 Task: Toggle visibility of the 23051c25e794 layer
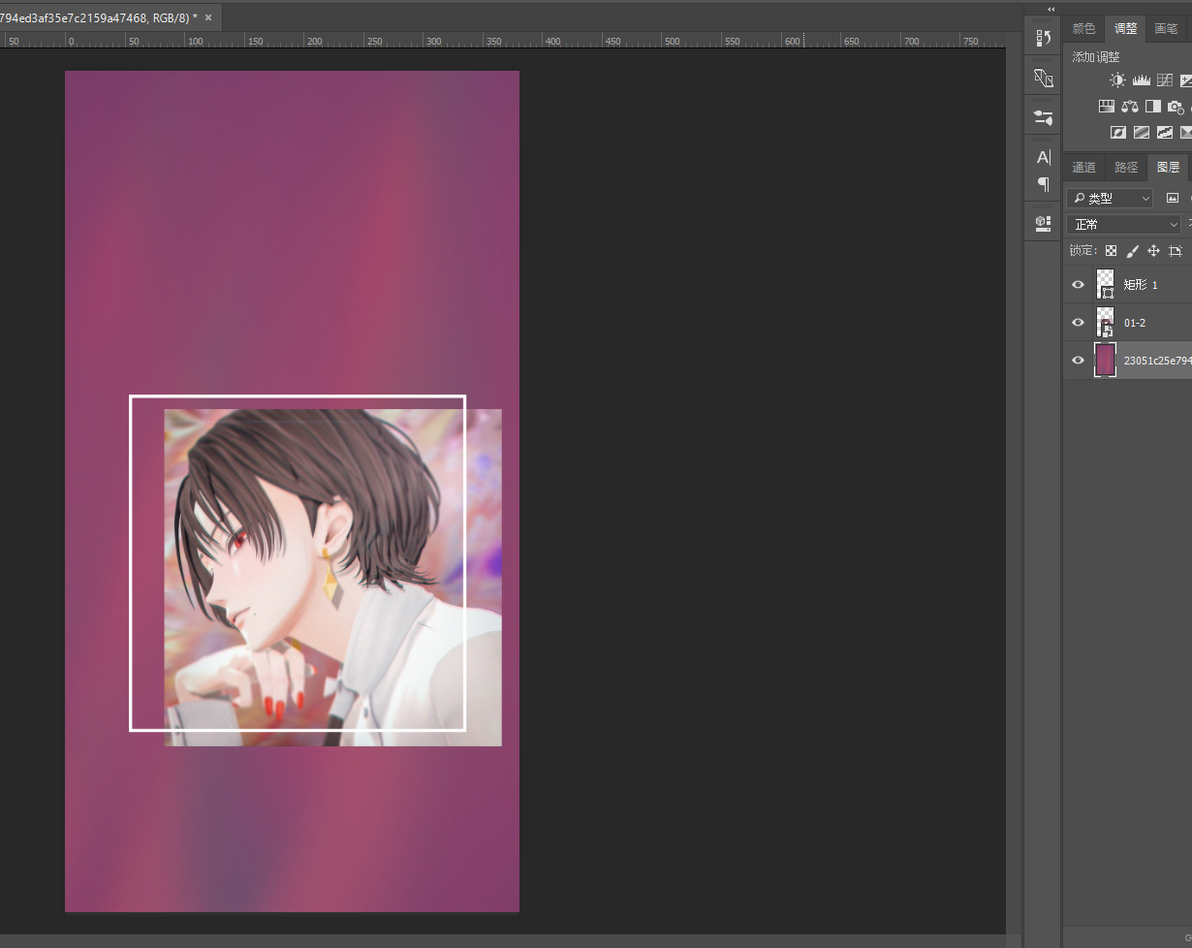[x=1078, y=360]
